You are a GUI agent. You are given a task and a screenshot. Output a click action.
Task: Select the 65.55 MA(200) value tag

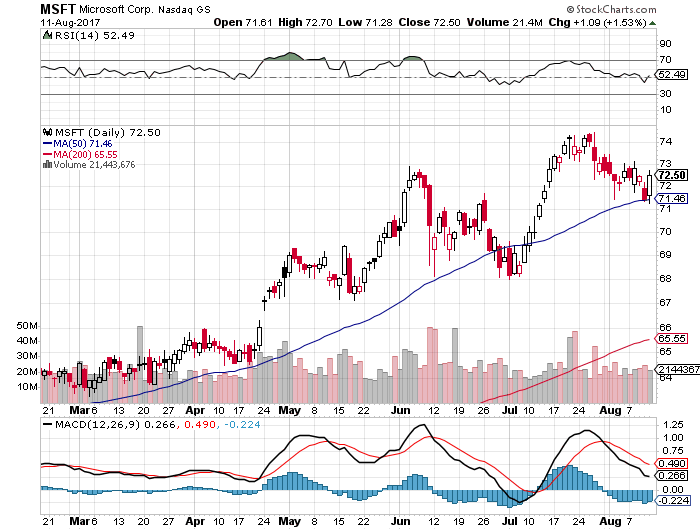pos(669,339)
